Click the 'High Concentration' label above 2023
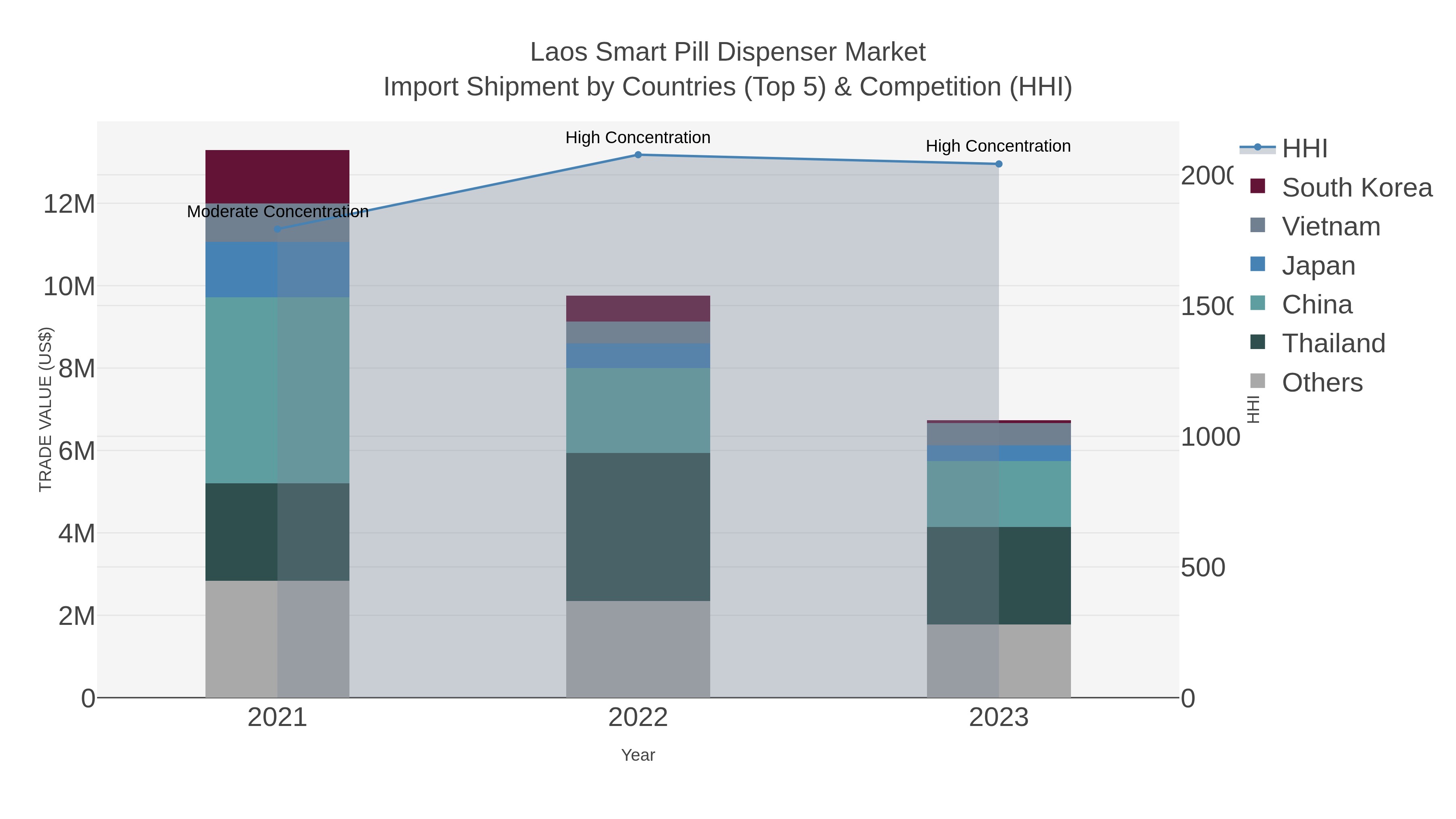 point(998,146)
